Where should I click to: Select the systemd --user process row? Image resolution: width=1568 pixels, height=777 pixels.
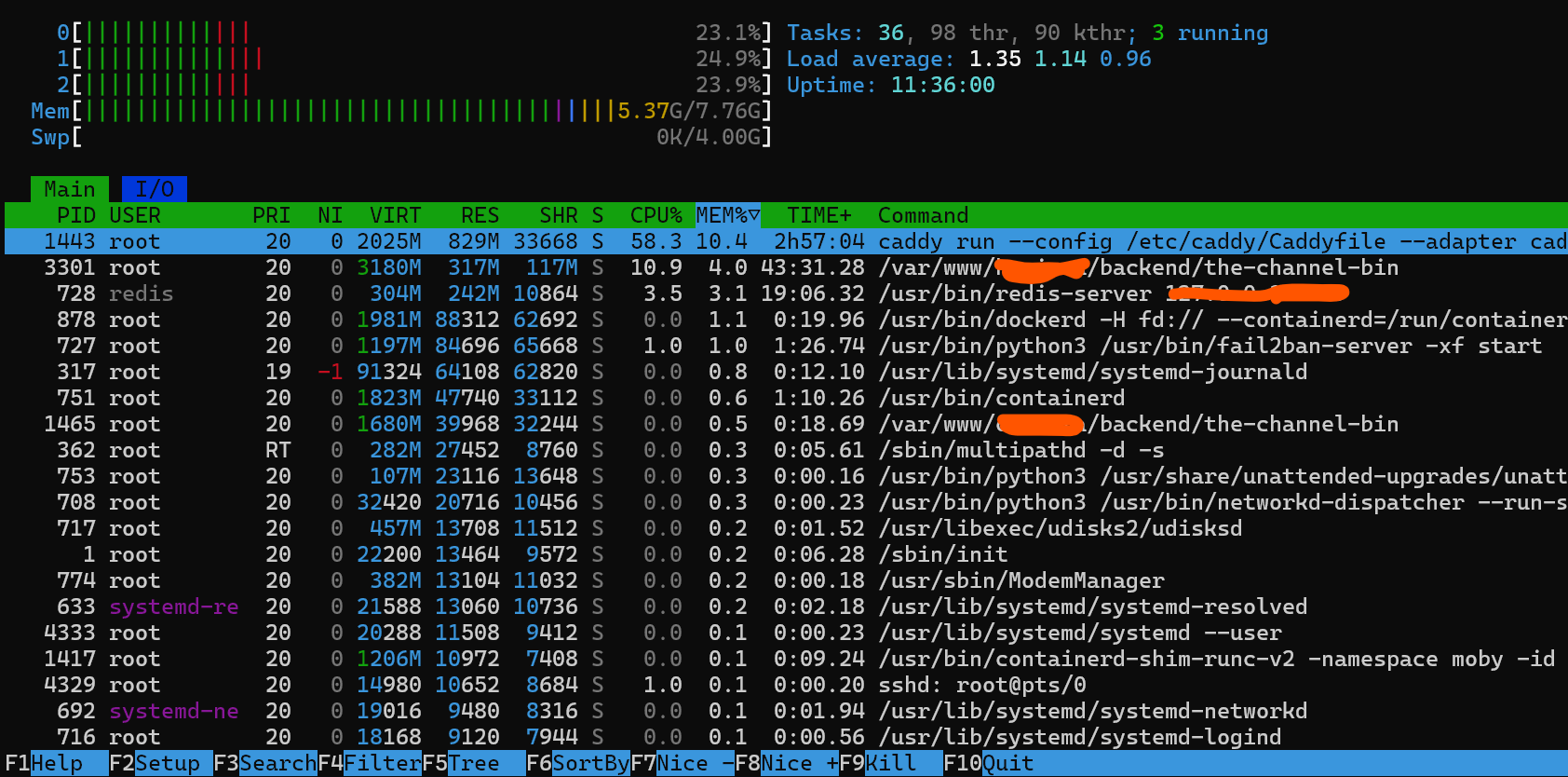pos(786,633)
